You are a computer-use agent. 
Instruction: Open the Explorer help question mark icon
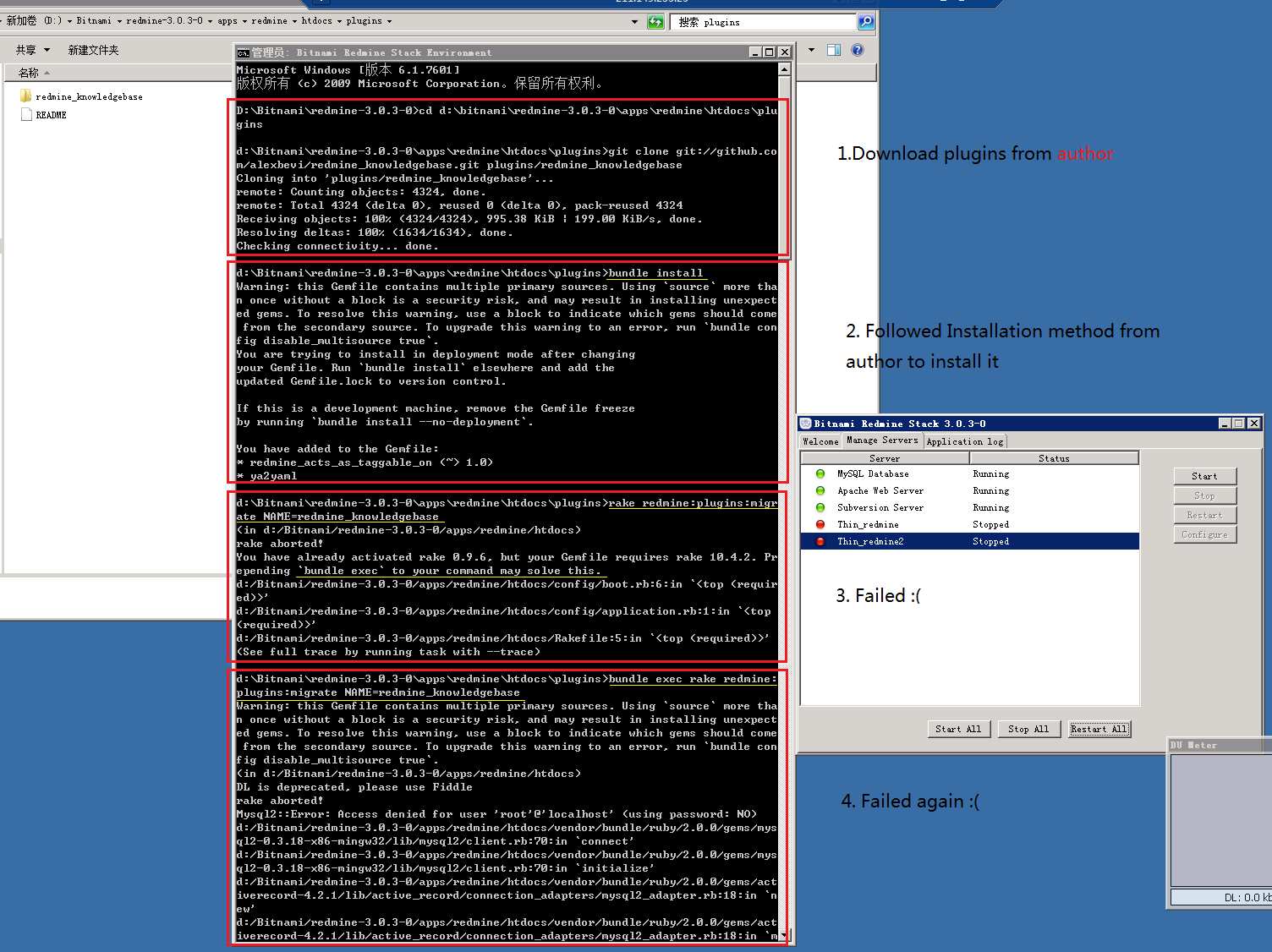[858, 50]
